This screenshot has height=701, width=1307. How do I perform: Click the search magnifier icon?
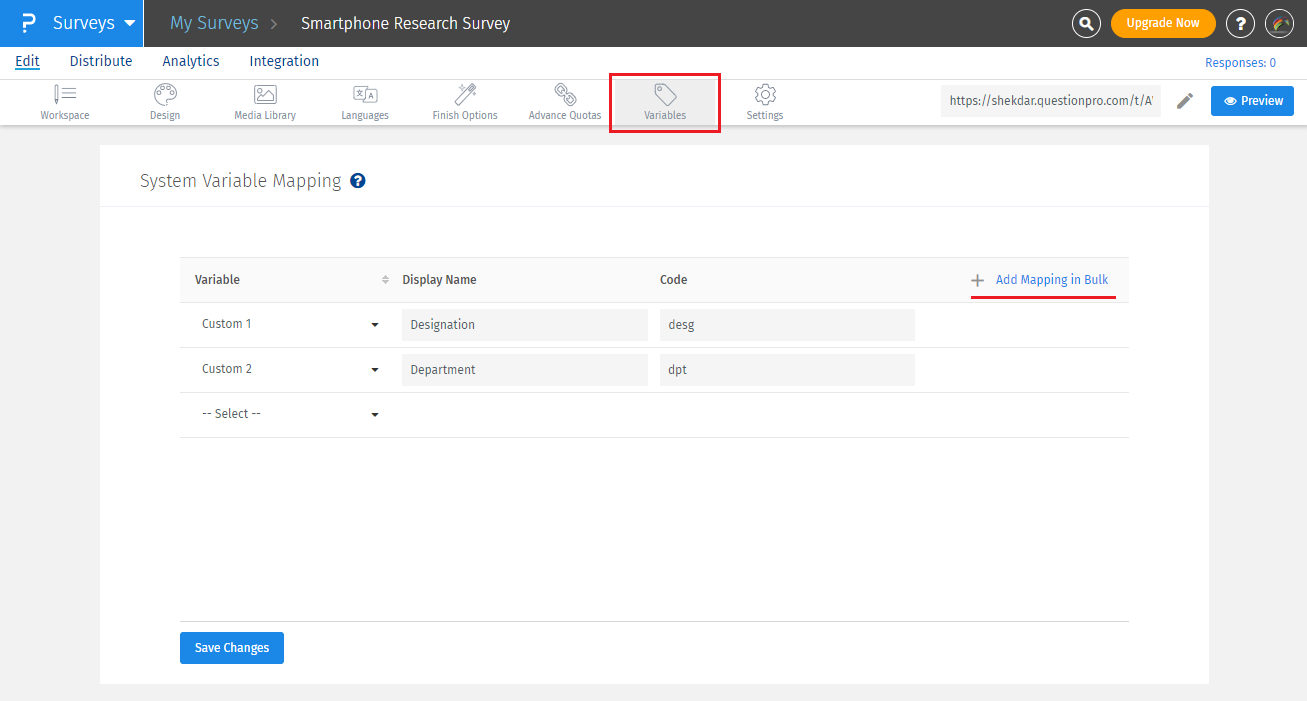pyautogui.click(x=1086, y=23)
